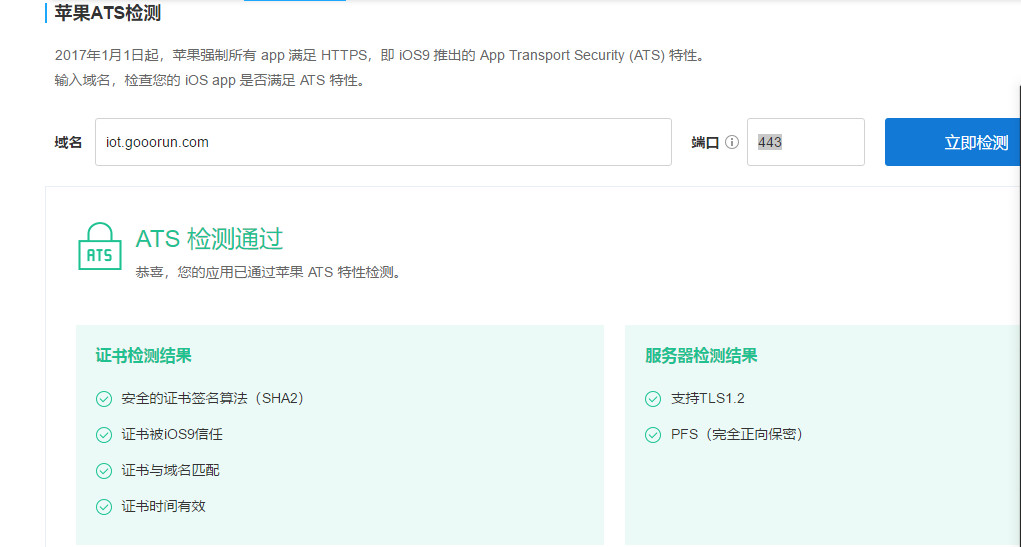
Task: Click the checkmark icon next to 证书时间有效
Action: (x=104, y=506)
